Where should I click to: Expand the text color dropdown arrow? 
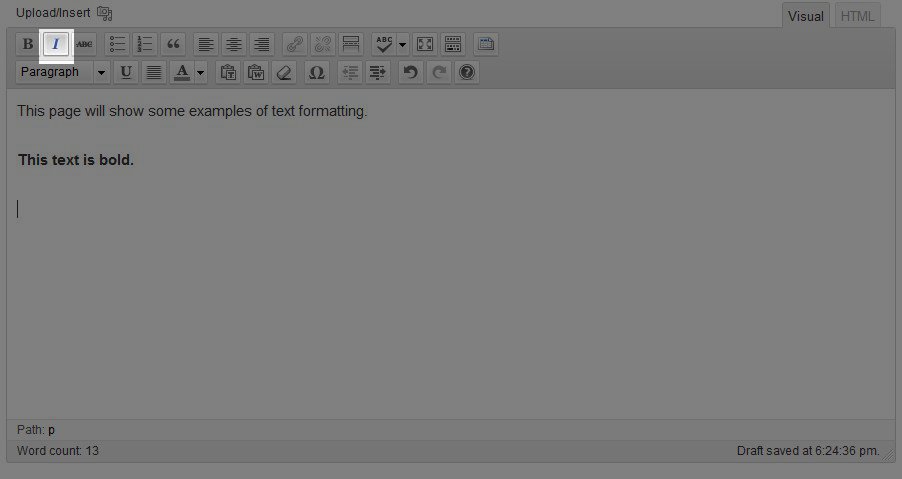point(201,72)
